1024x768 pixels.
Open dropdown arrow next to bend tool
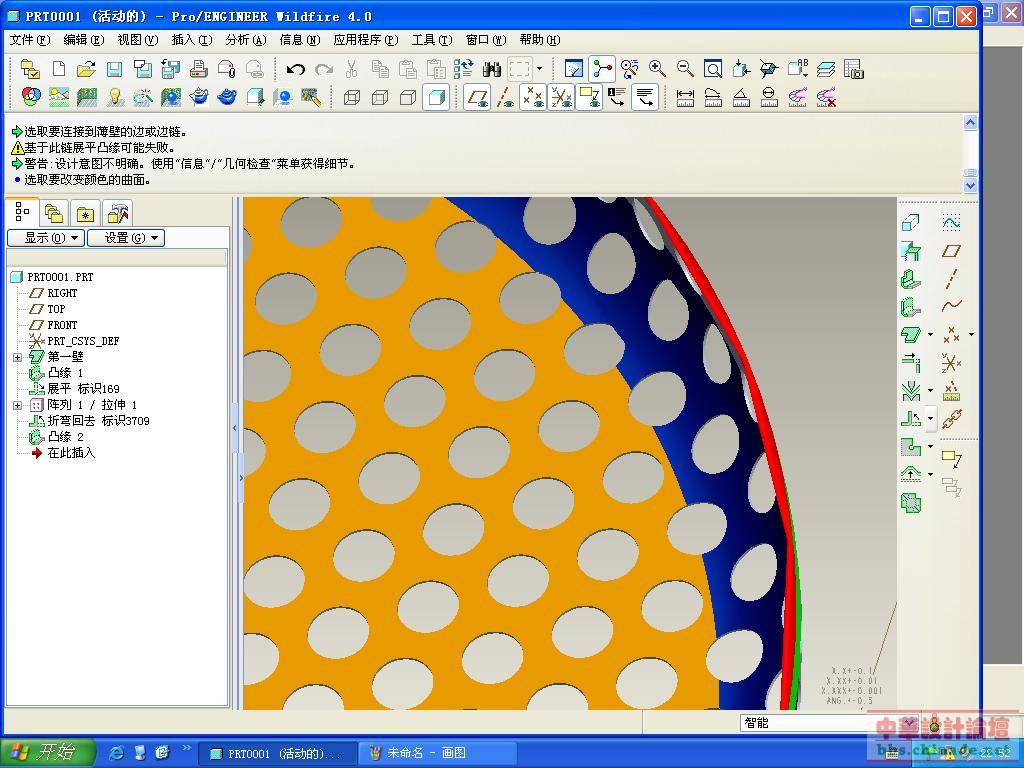point(930,391)
